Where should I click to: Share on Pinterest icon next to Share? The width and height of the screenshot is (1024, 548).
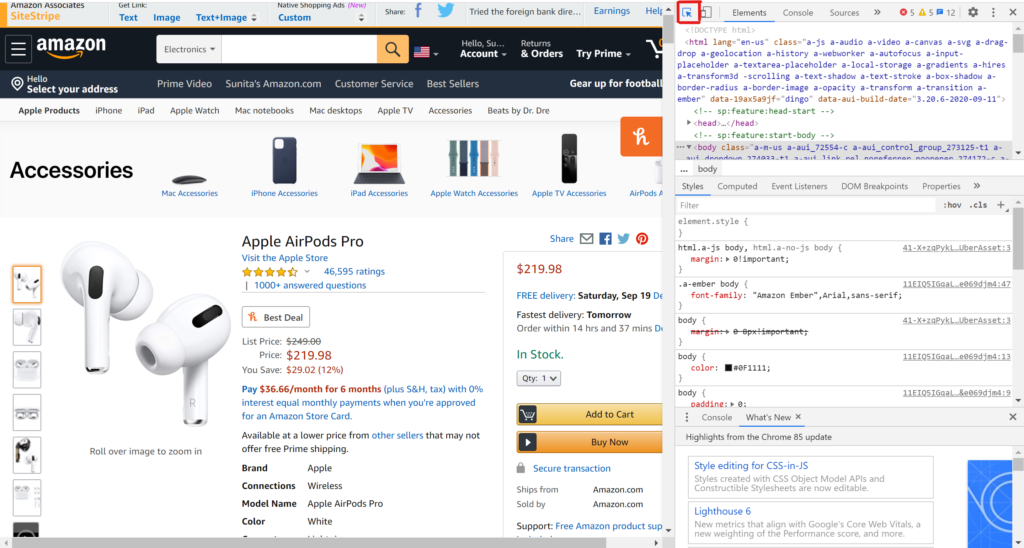pos(642,239)
